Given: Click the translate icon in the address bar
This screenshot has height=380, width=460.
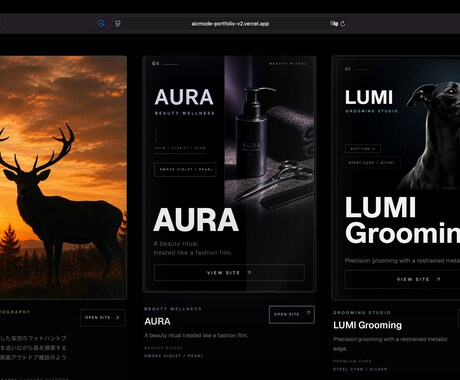Looking at the screenshot, I should [334, 23].
